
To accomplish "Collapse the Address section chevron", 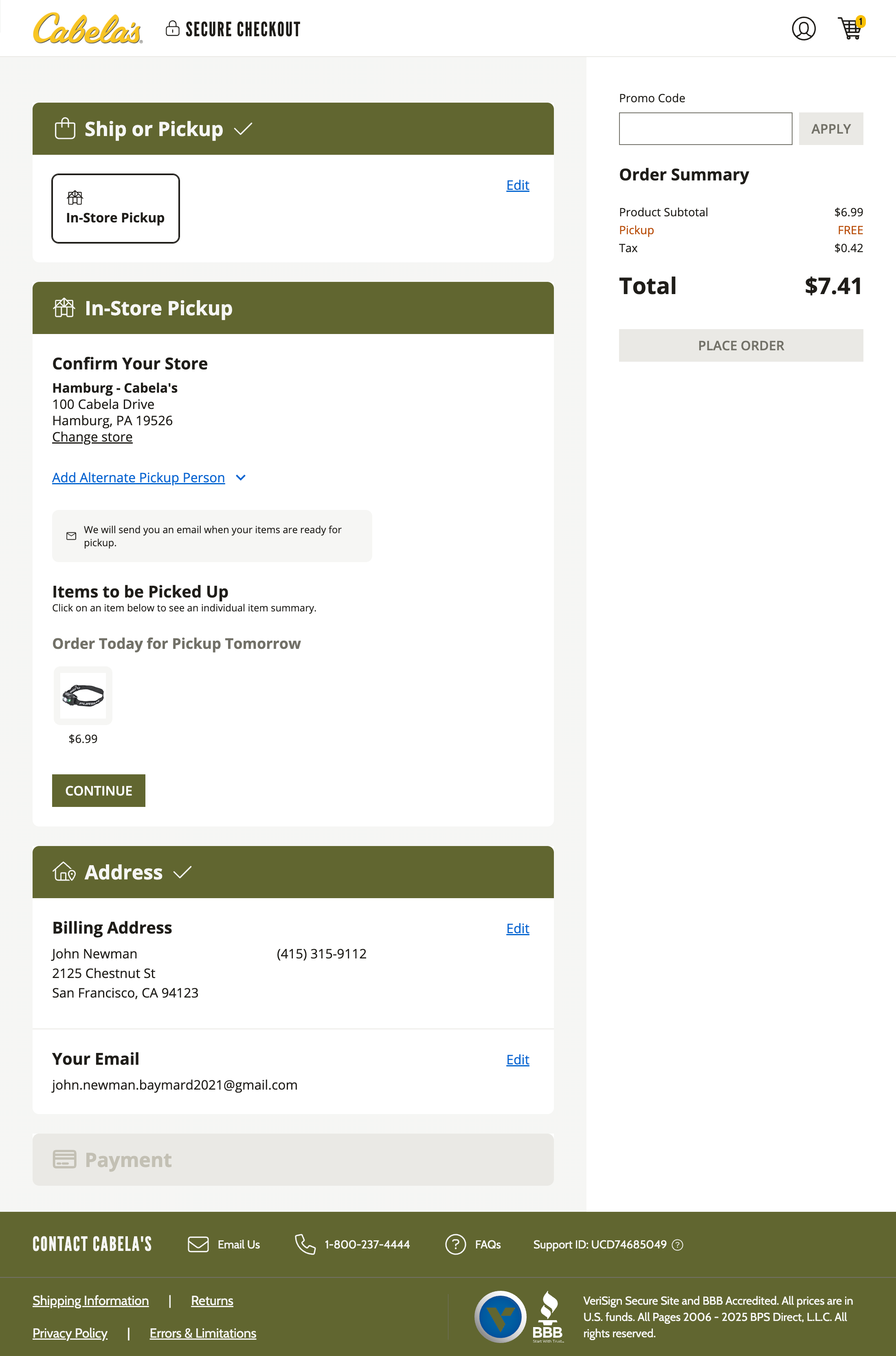I will click(x=183, y=872).
